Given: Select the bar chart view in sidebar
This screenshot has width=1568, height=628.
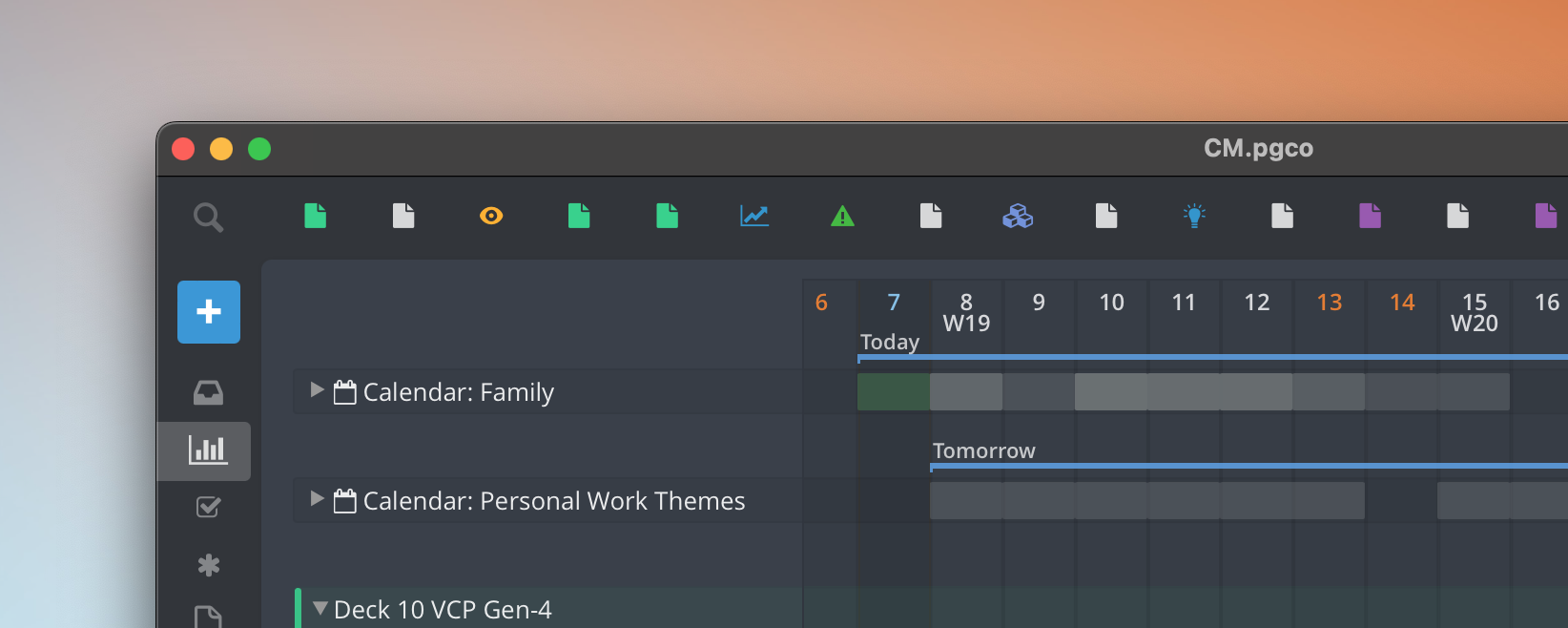Looking at the screenshot, I should [208, 450].
